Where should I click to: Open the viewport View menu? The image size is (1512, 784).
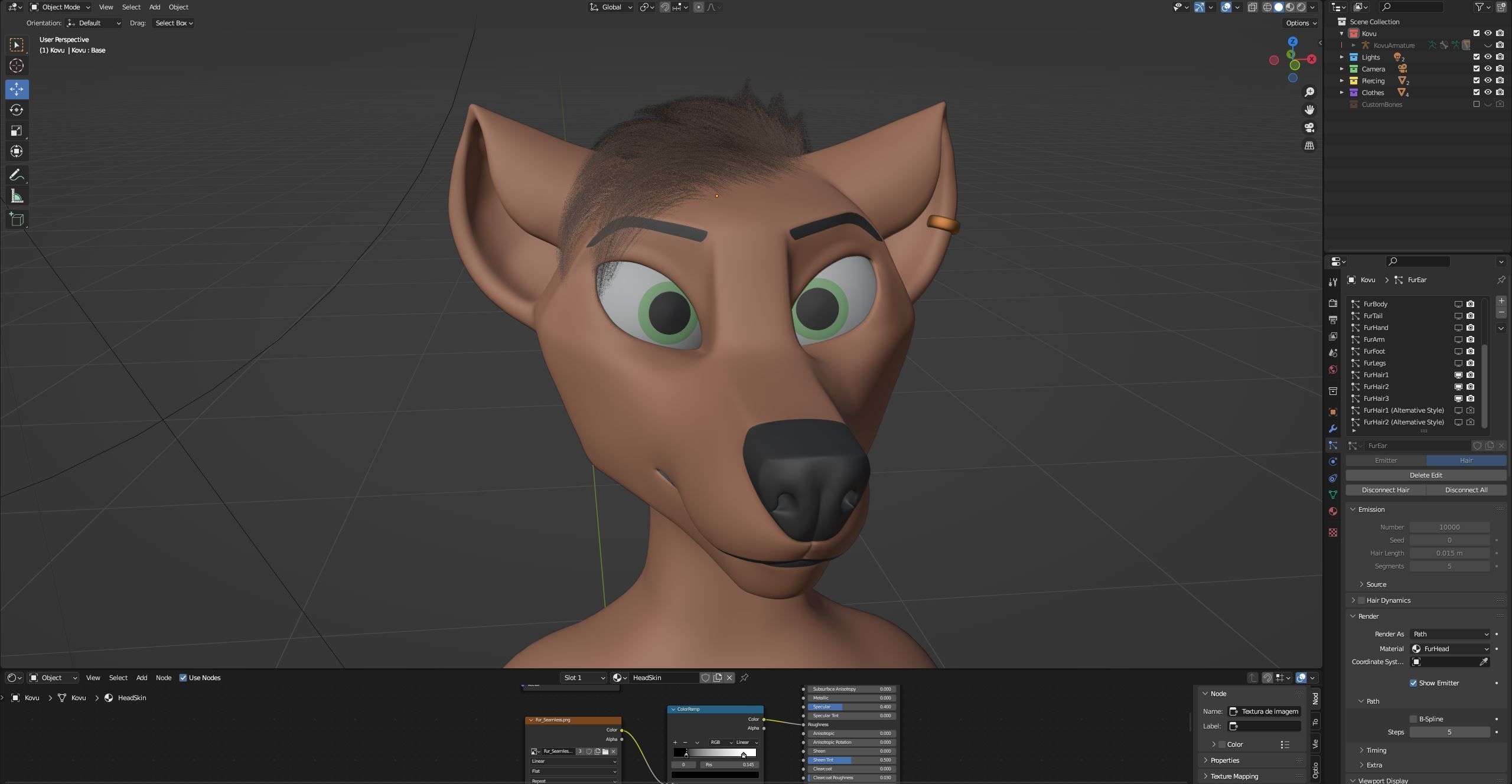pos(106,7)
